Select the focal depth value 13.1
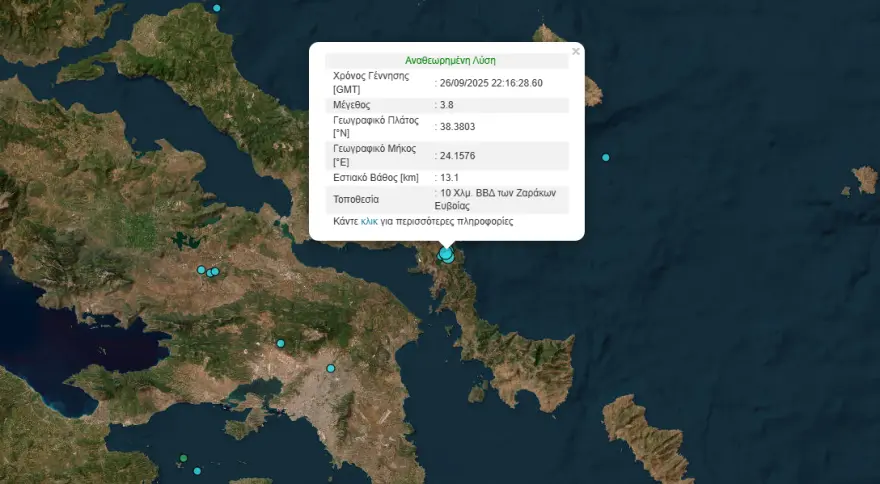880x484 pixels. 449,177
